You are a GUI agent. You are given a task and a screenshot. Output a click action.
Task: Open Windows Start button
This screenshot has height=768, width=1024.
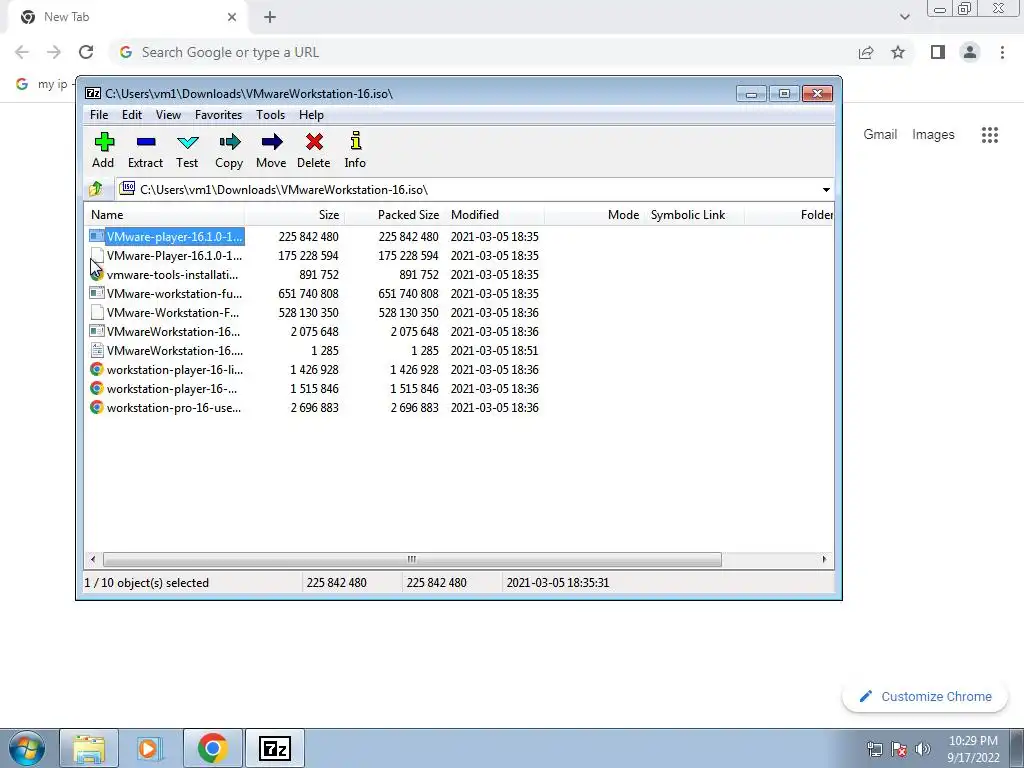click(x=27, y=748)
